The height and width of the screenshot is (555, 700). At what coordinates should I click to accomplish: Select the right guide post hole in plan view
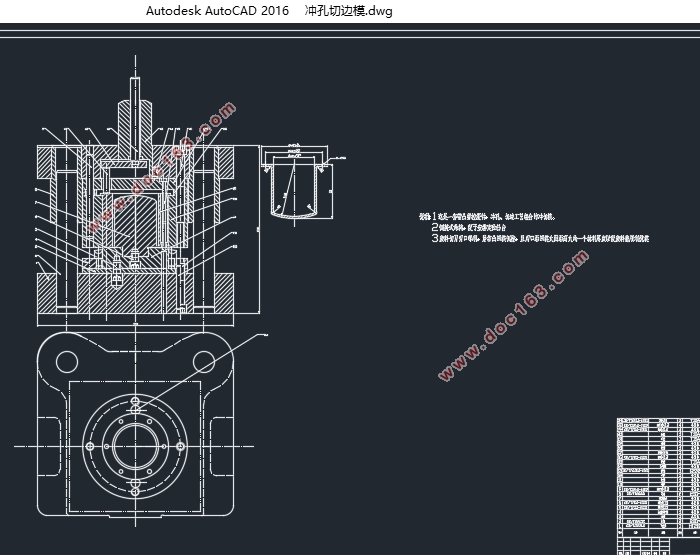[204, 361]
